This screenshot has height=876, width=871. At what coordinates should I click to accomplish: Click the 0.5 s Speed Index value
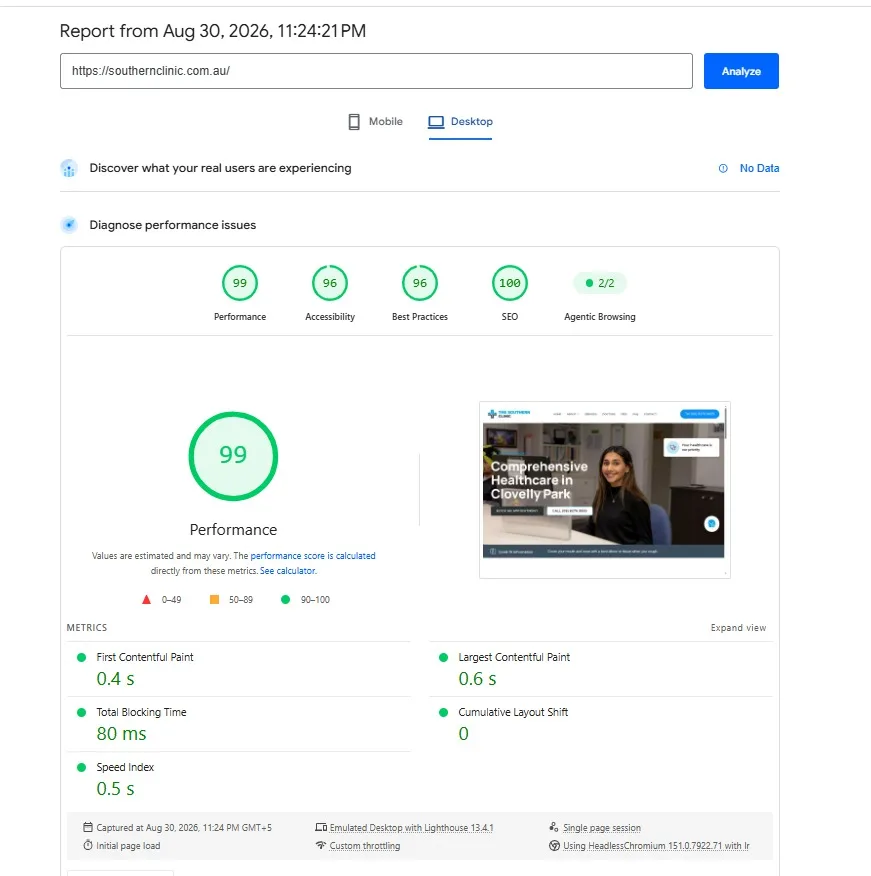[x=116, y=789]
